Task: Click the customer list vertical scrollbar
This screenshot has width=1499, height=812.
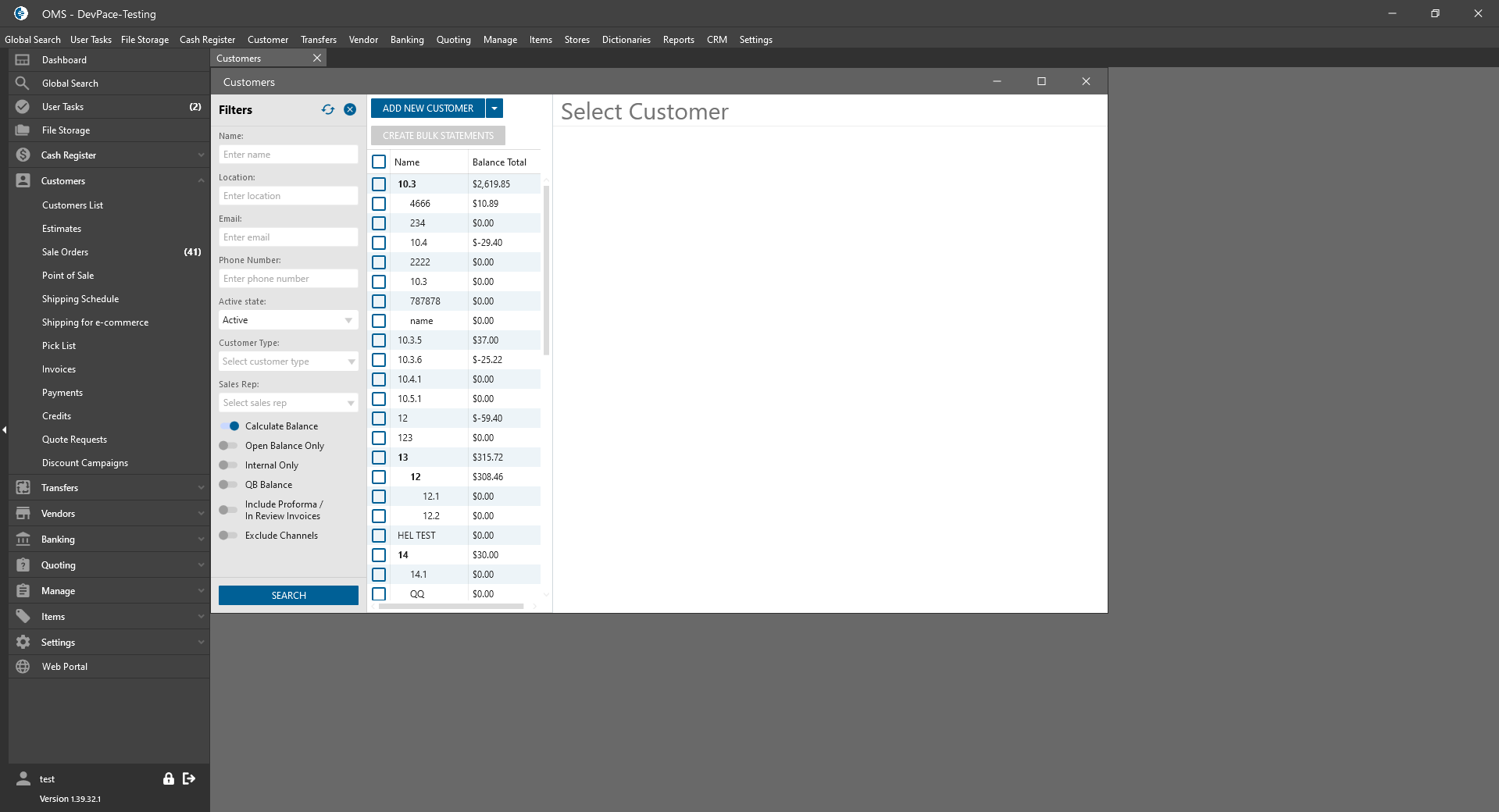Action: click(546, 269)
